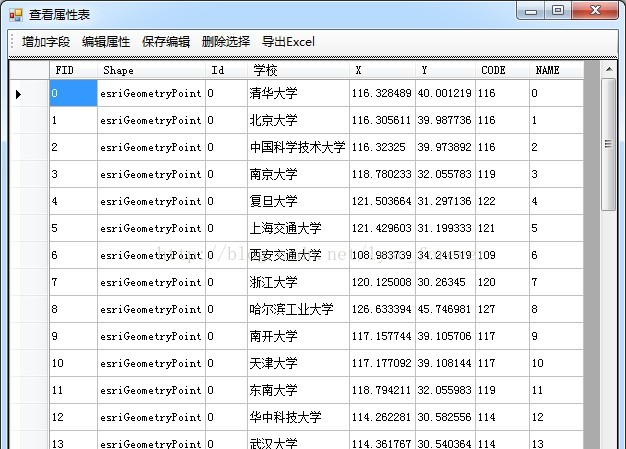Screen dimensions: 626x449
Task: Select row header of 上海交通大学 row
Action: click(x=30, y=228)
